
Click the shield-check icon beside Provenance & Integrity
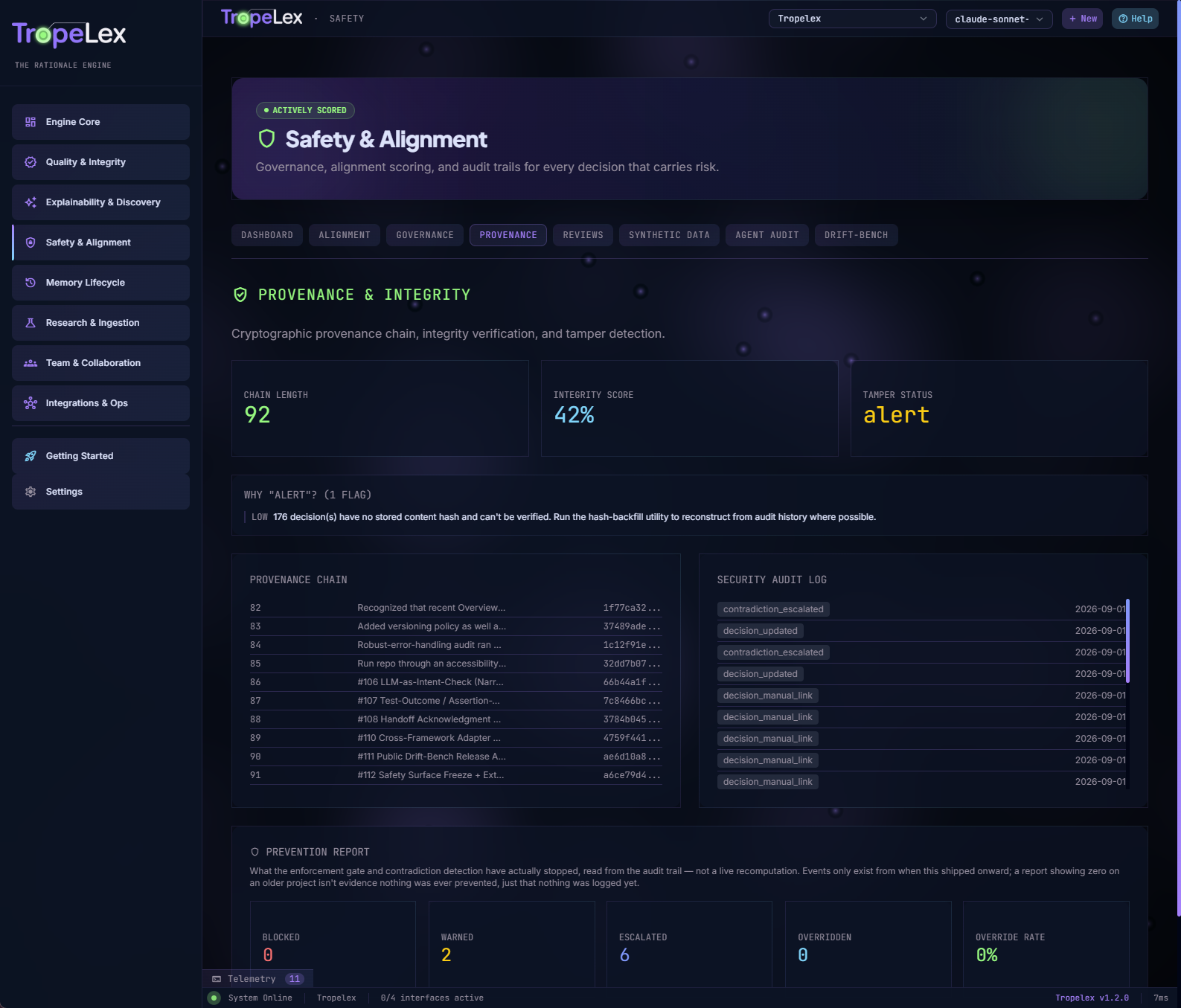coord(240,295)
